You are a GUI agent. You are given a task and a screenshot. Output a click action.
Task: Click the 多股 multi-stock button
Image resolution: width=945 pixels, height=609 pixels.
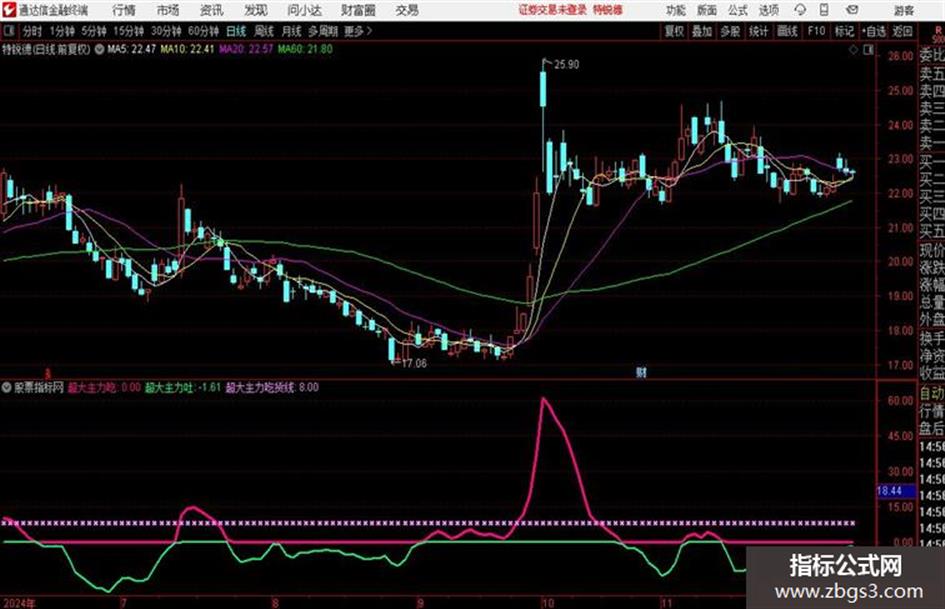[x=730, y=31]
